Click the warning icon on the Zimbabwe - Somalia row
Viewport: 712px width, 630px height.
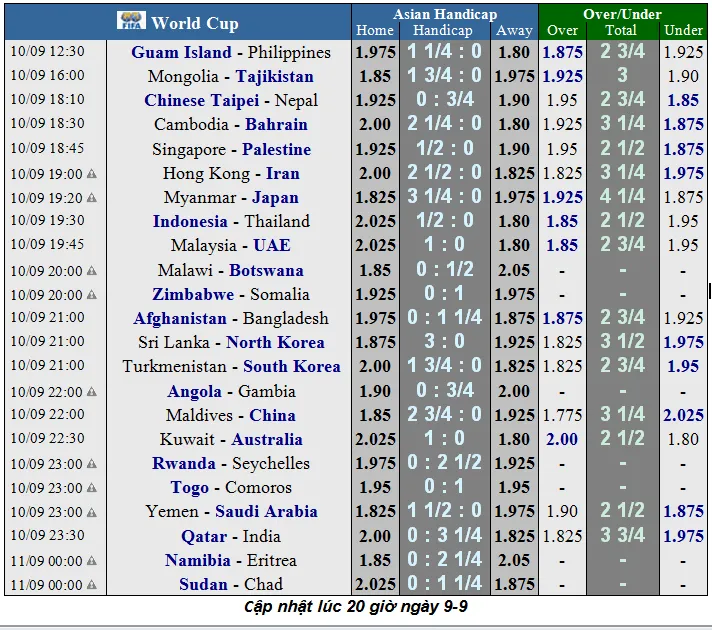click(92, 295)
